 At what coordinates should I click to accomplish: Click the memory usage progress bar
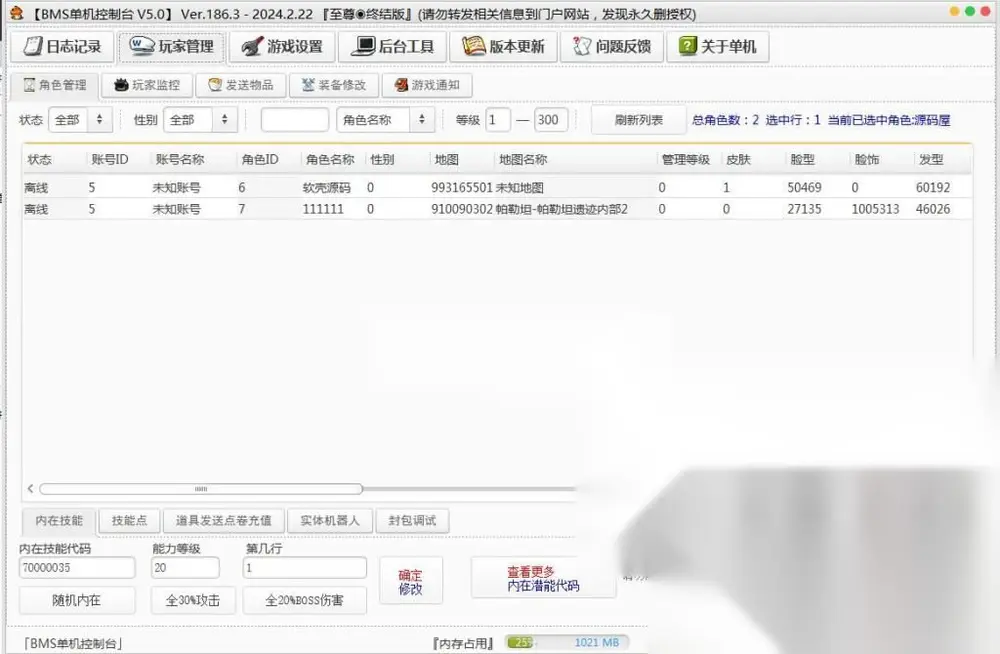tap(566, 643)
